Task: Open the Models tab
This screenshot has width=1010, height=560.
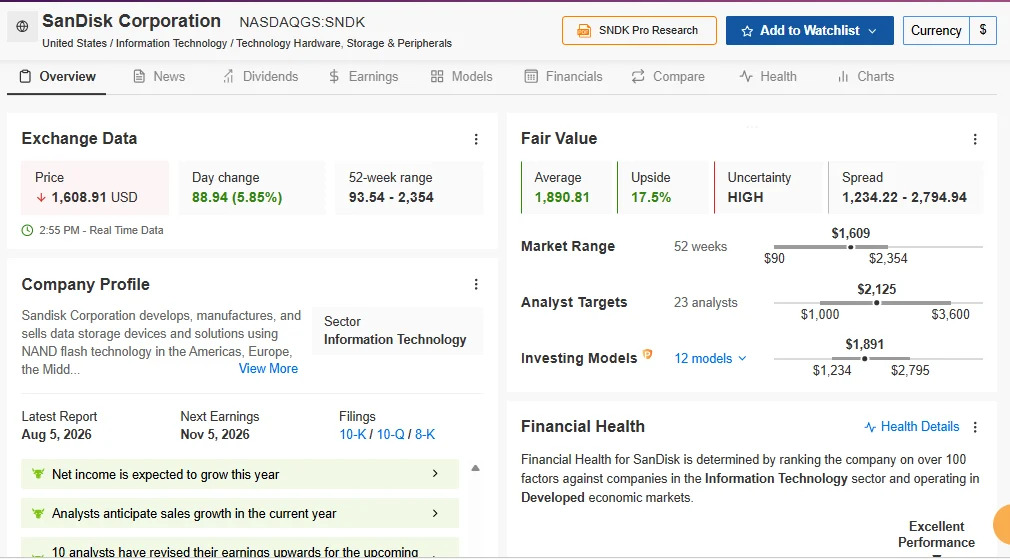Action: click(461, 77)
